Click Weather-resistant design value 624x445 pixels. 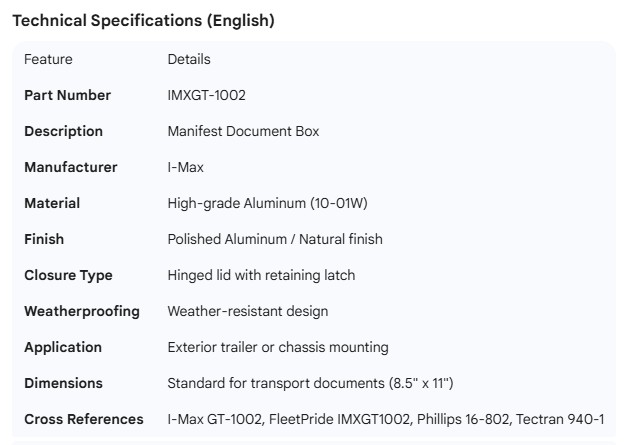click(247, 312)
